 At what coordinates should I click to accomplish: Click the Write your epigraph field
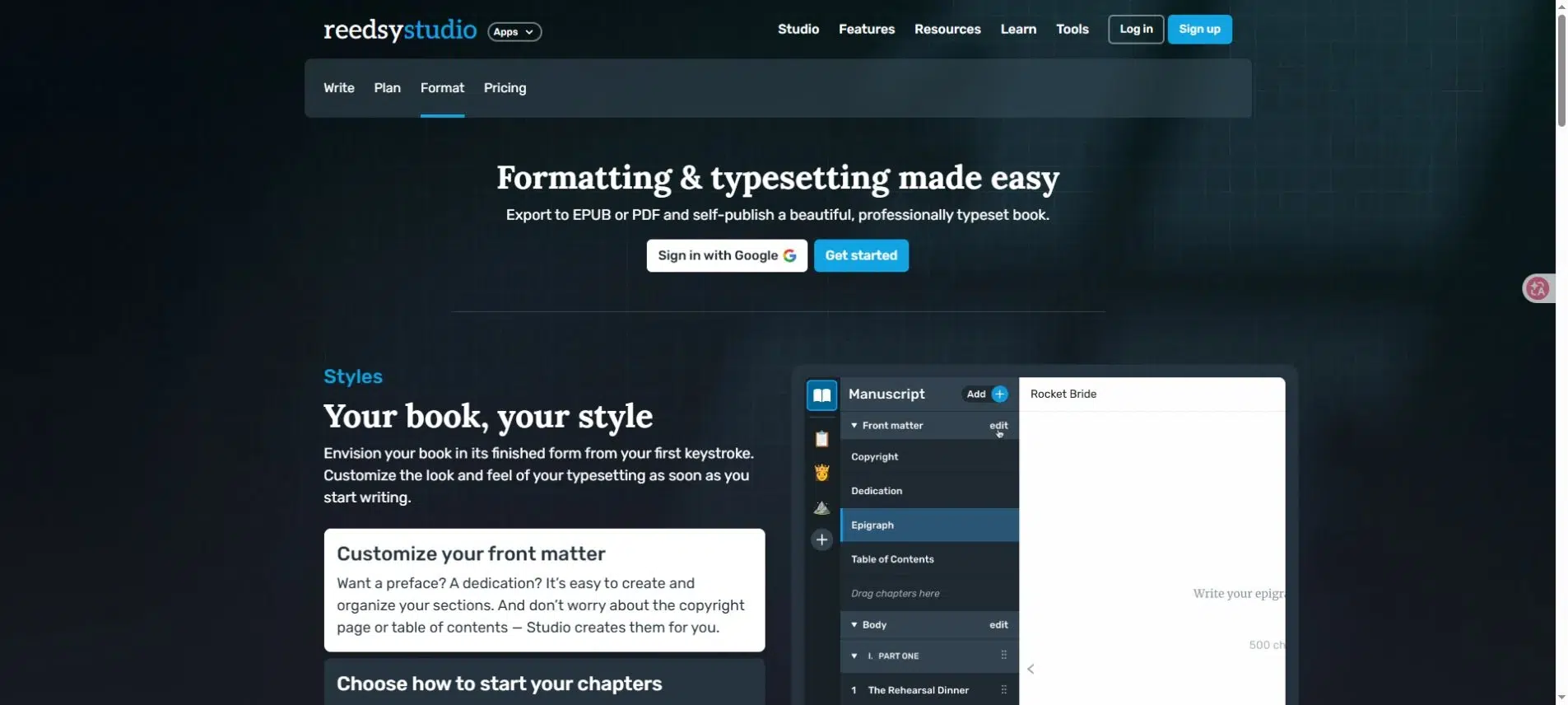[1239, 593]
